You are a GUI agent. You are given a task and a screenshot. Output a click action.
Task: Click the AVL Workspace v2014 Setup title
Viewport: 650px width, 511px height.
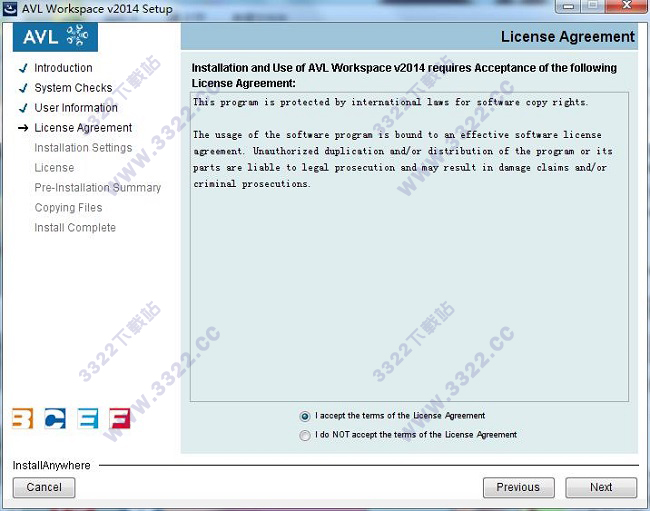coord(97,9)
